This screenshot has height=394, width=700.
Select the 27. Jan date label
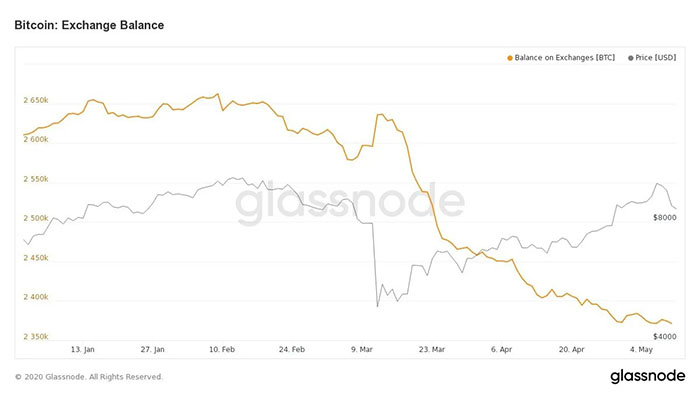(153, 349)
